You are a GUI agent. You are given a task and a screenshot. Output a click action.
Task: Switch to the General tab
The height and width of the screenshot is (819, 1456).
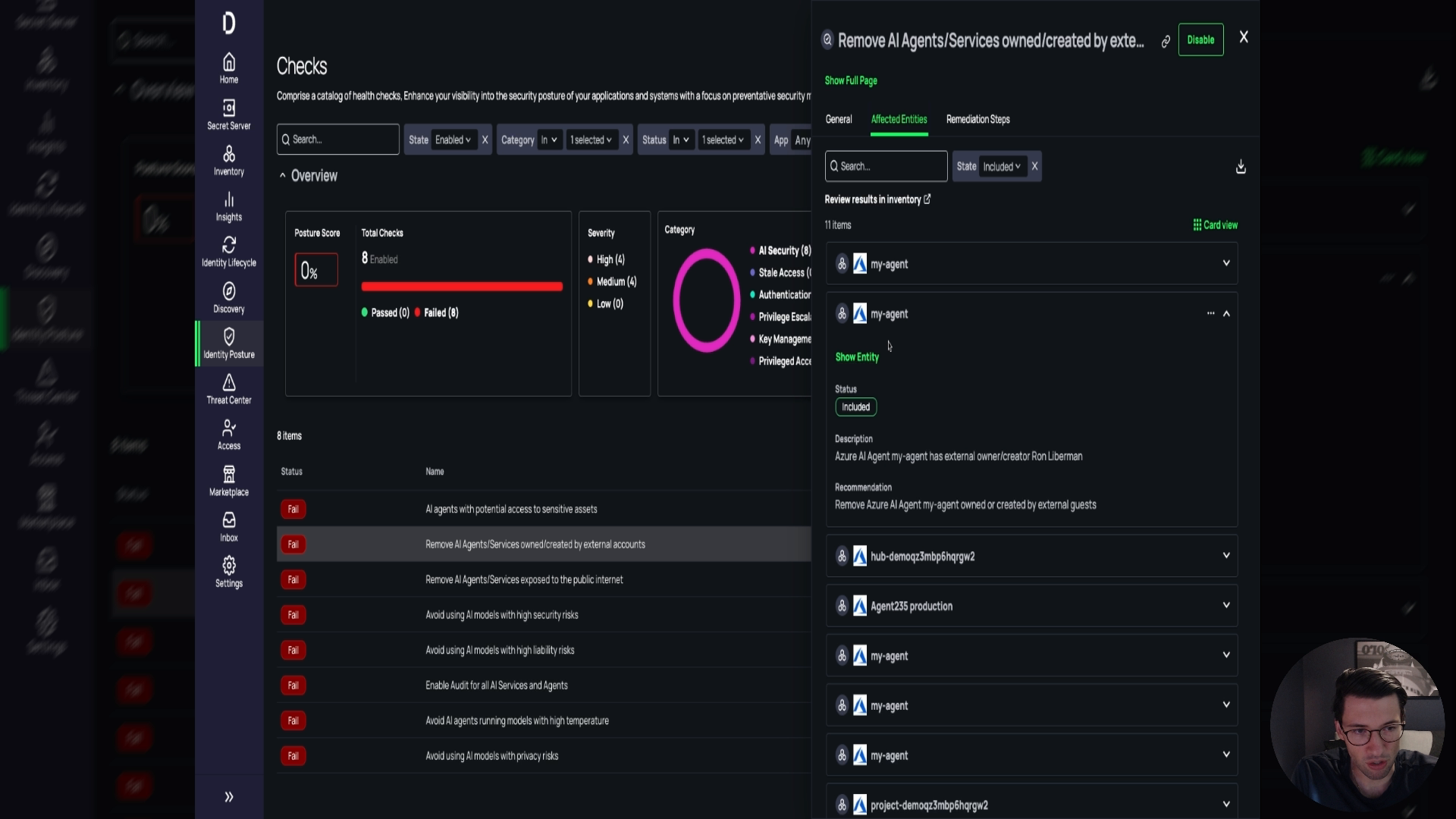click(839, 119)
